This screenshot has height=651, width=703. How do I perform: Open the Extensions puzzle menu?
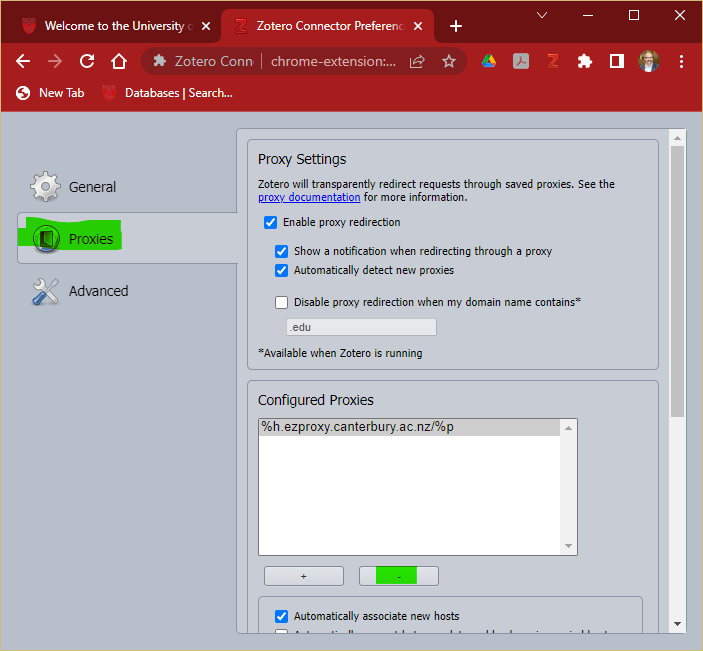click(585, 61)
